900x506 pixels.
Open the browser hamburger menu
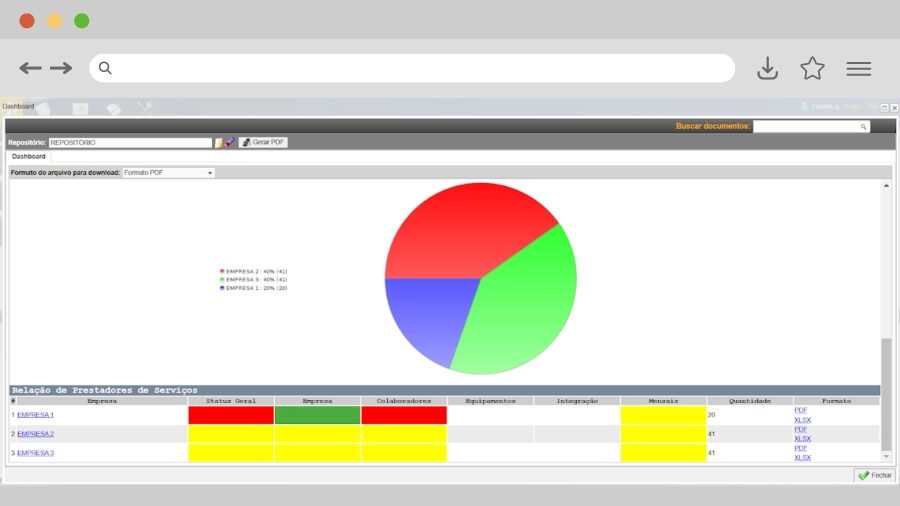(858, 68)
